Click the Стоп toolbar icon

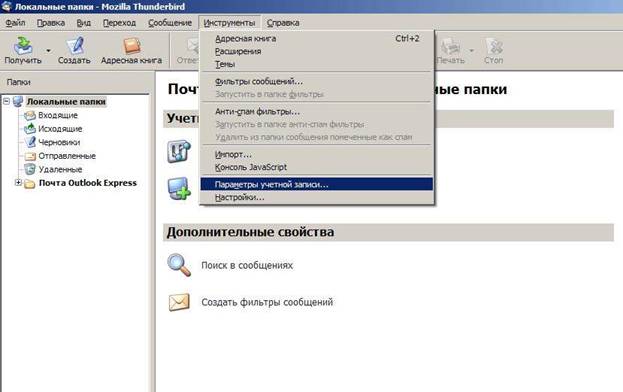coord(494,45)
